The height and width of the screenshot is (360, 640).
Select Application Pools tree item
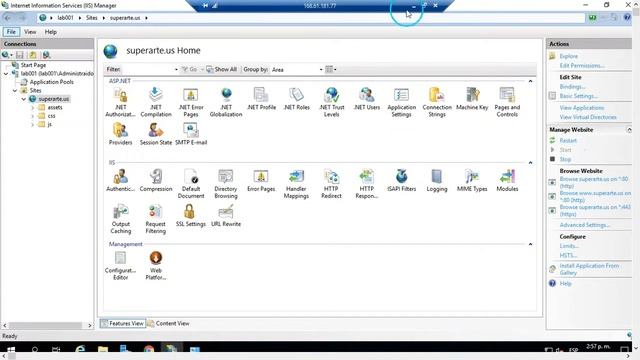[x=51, y=82]
